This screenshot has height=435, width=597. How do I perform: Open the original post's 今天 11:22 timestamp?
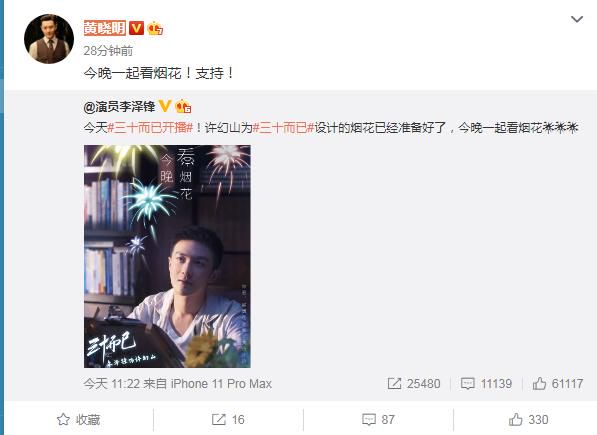click(112, 384)
